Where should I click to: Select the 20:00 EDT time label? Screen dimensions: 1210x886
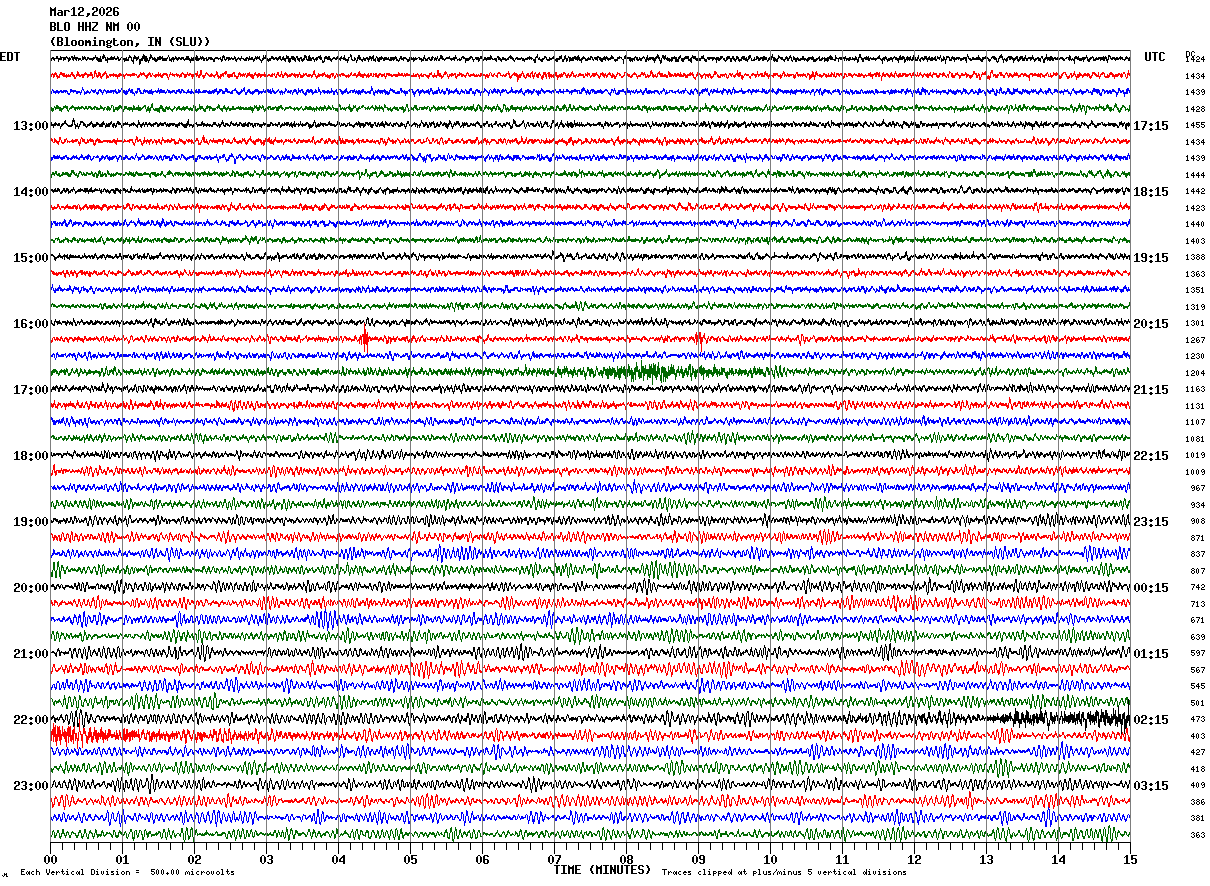30,588
